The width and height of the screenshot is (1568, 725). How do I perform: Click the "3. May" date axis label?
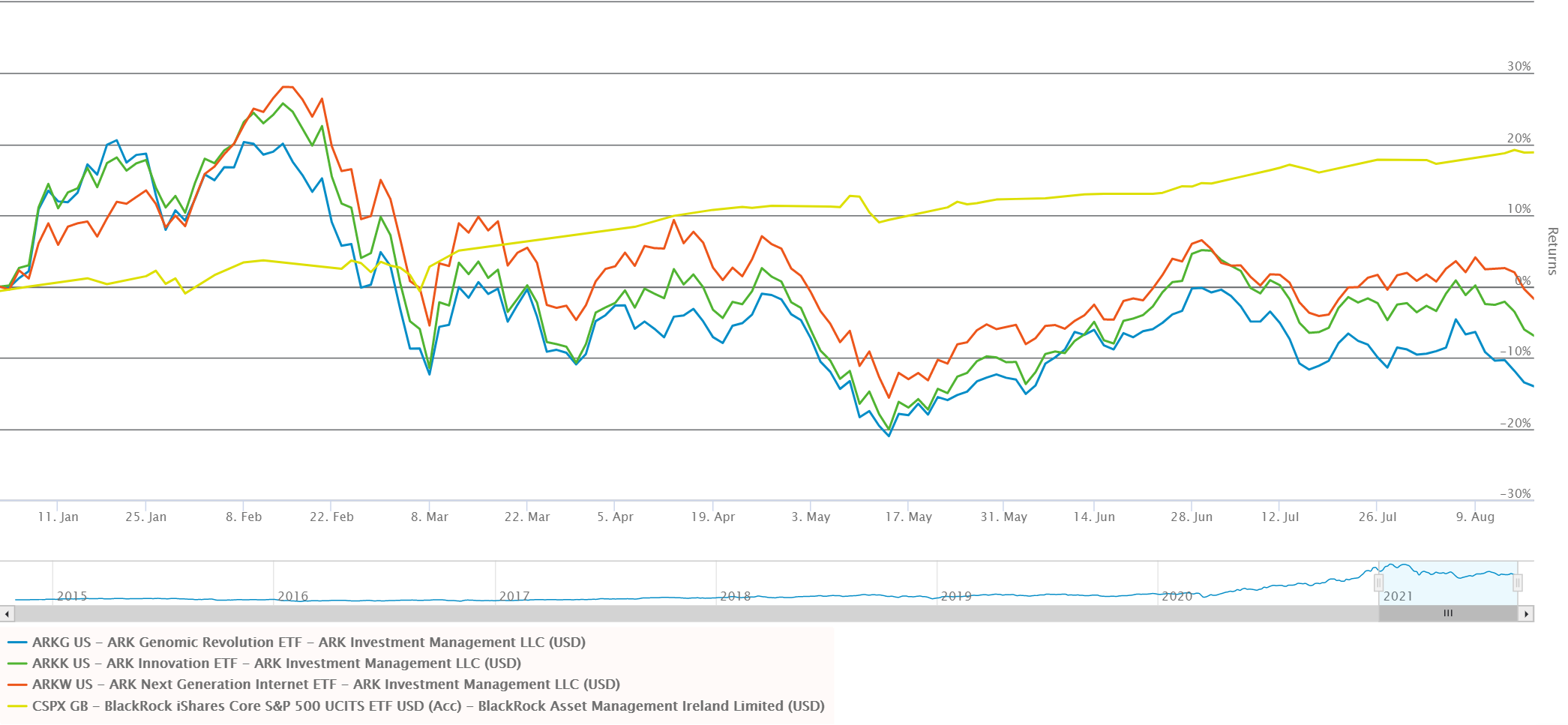pyautogui.click(x=811, y=517)
